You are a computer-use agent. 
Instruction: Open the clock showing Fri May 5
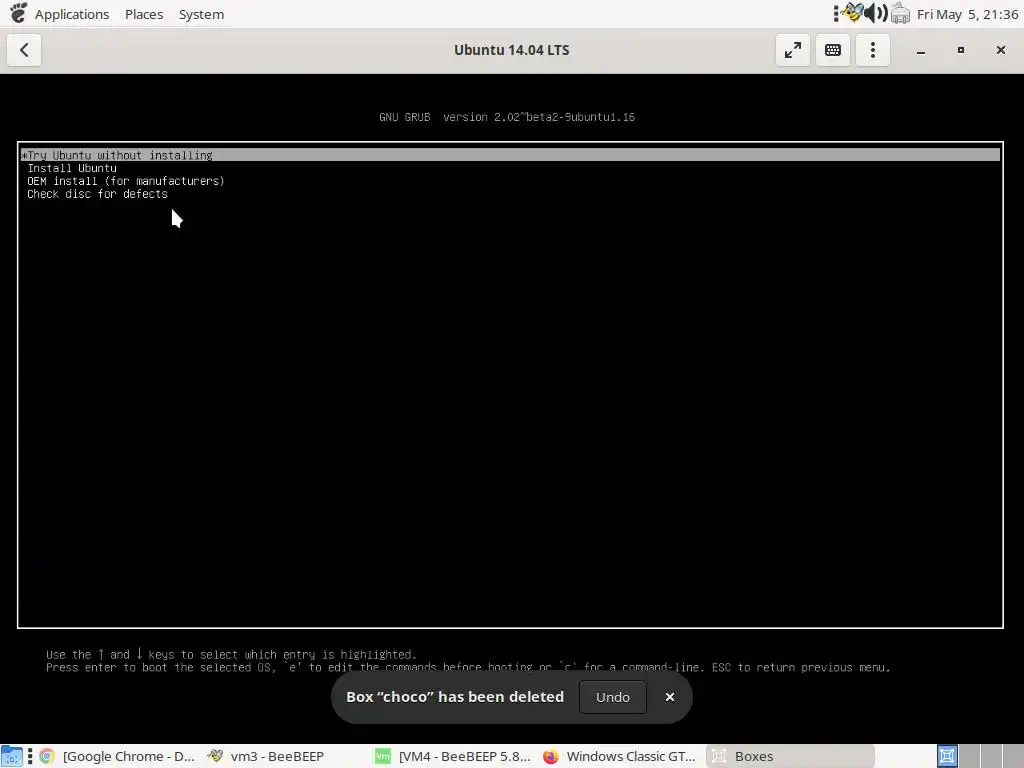tap(967, 14)
